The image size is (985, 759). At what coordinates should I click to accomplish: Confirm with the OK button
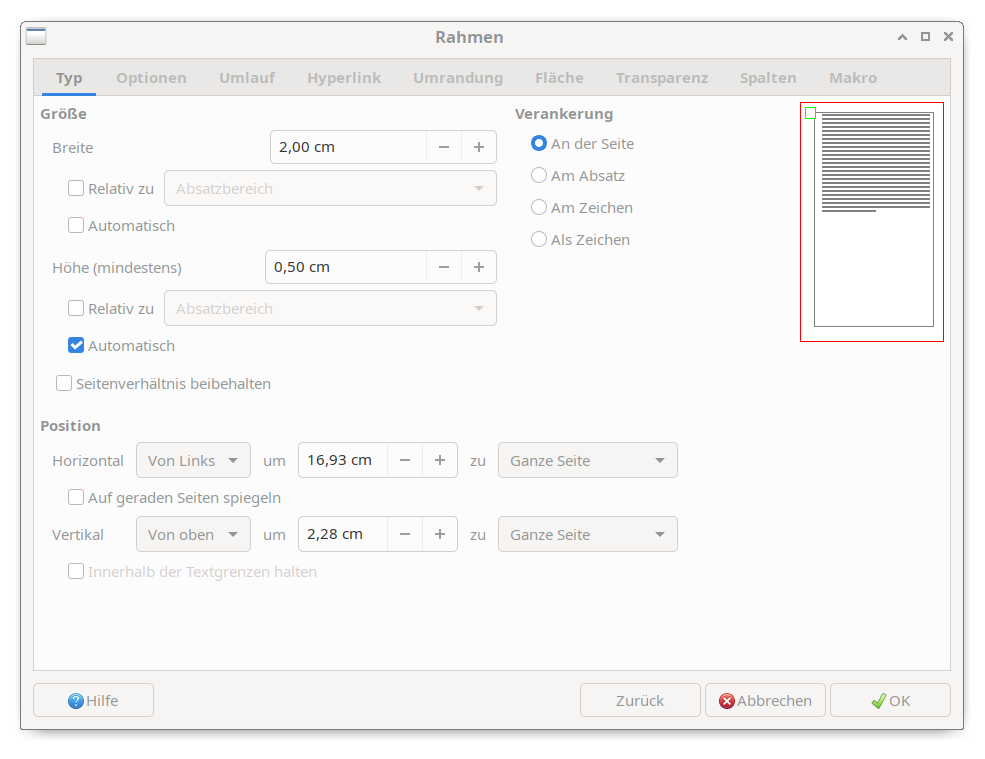890,701
